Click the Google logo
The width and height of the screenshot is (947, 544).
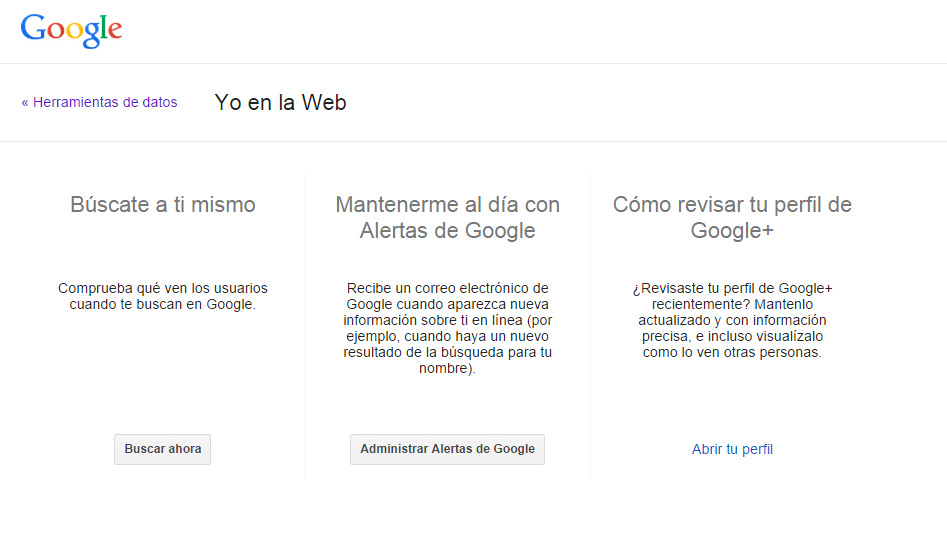click(x=71, y=30)
